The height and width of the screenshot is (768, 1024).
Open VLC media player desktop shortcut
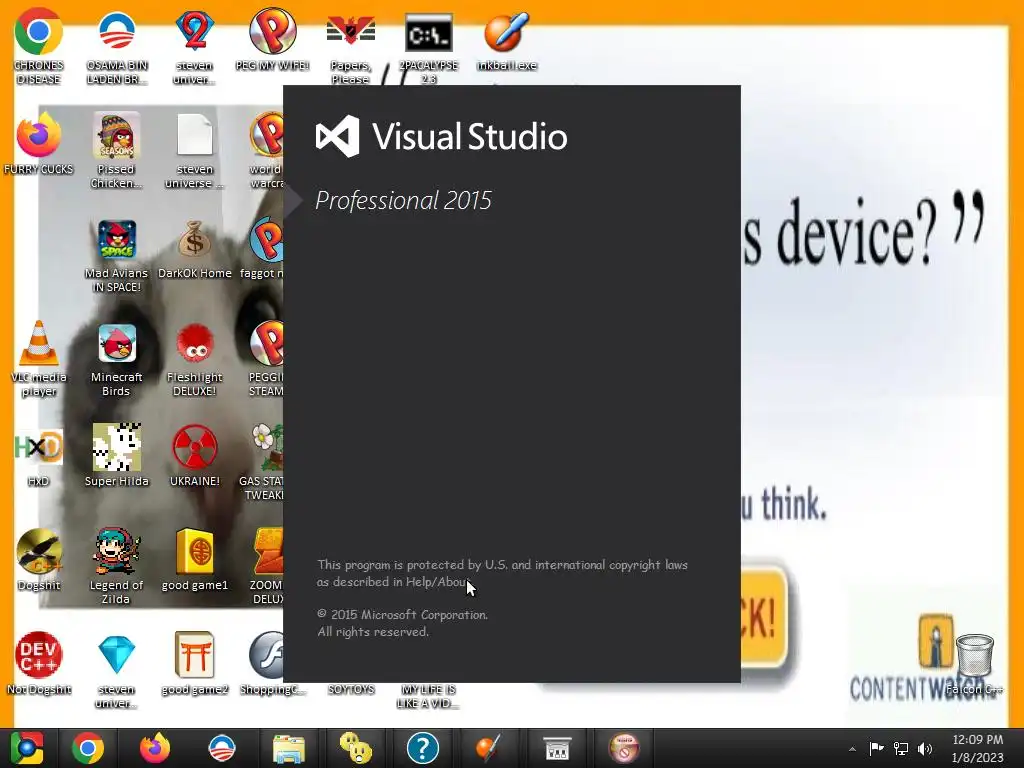coord(39,358)
